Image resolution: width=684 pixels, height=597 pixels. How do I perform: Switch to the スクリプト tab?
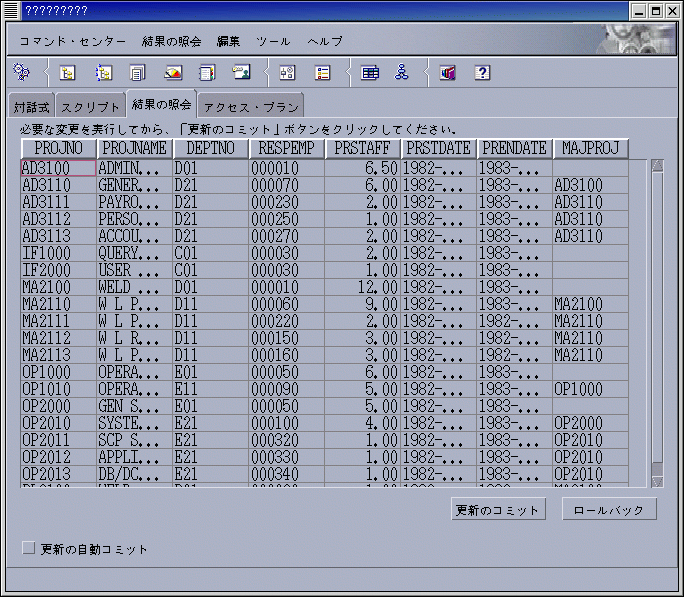click(x=90, y=106)
